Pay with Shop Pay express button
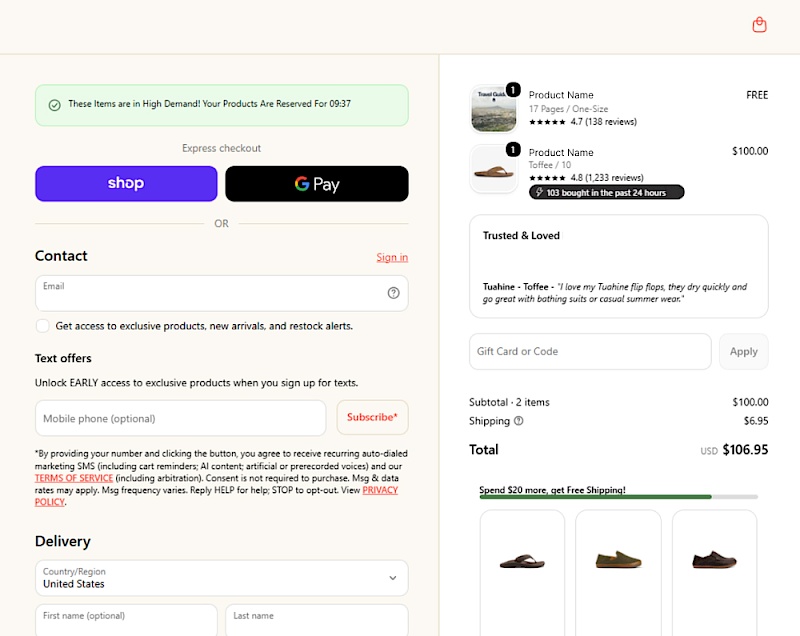Screen dimensions: 800x636 pos(126,184)
